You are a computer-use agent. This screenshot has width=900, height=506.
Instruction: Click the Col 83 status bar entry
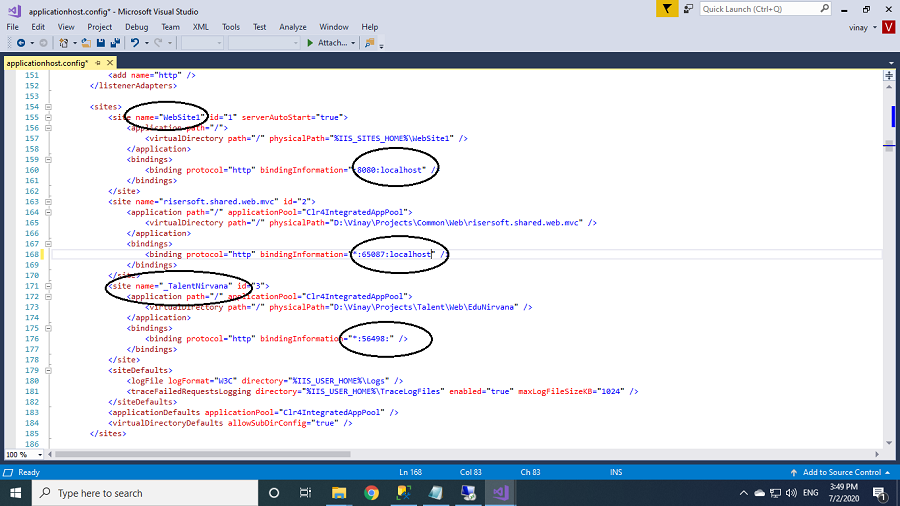pyautogui.click(x=471, y=472)
